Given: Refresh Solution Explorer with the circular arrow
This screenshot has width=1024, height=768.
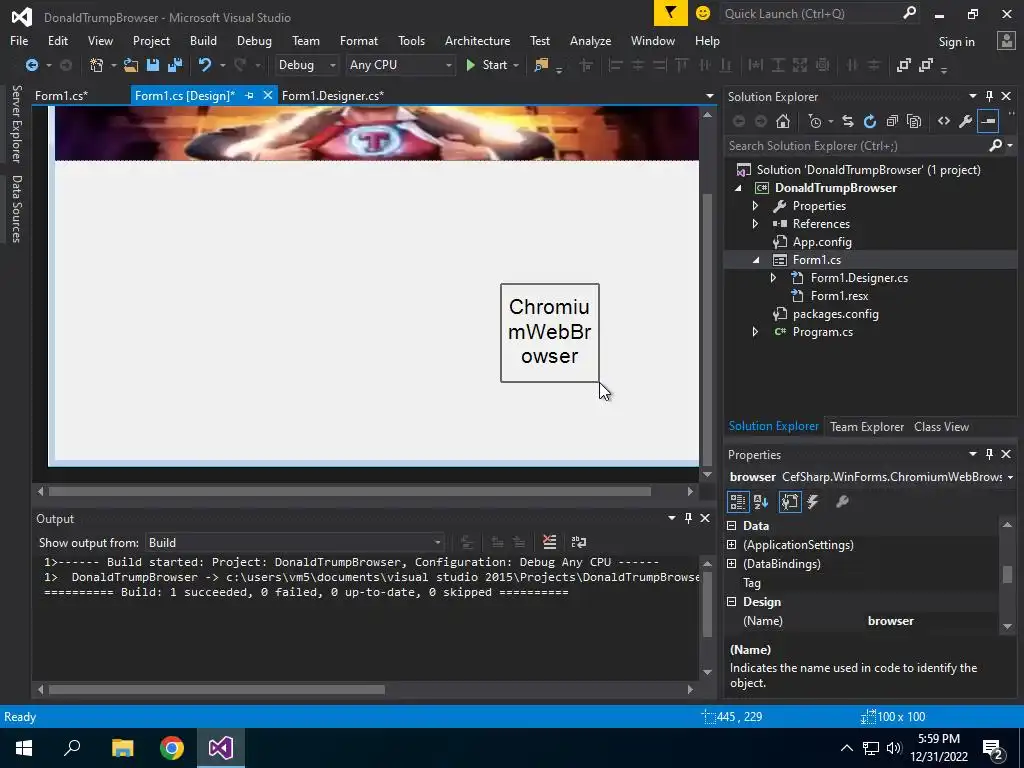Looking at the screenshot, I should (x=870, y=121).
